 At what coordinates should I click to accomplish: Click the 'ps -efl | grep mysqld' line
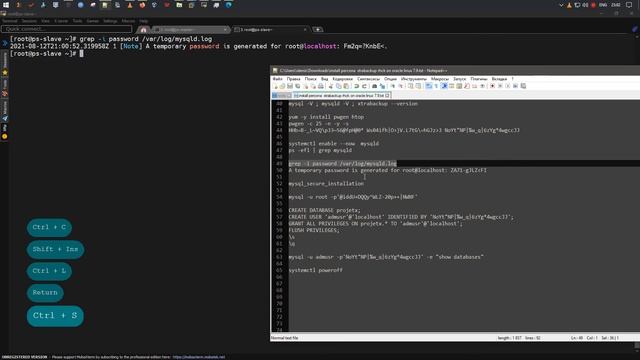coord(320,150)
